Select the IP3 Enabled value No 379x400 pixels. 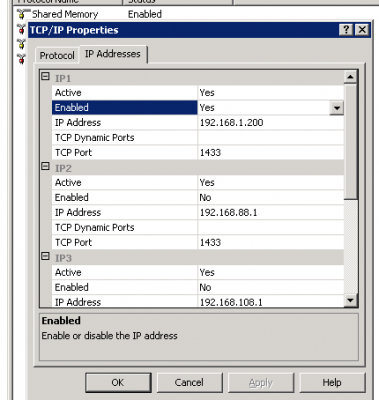pyautogui.click(x=205, y=287)
